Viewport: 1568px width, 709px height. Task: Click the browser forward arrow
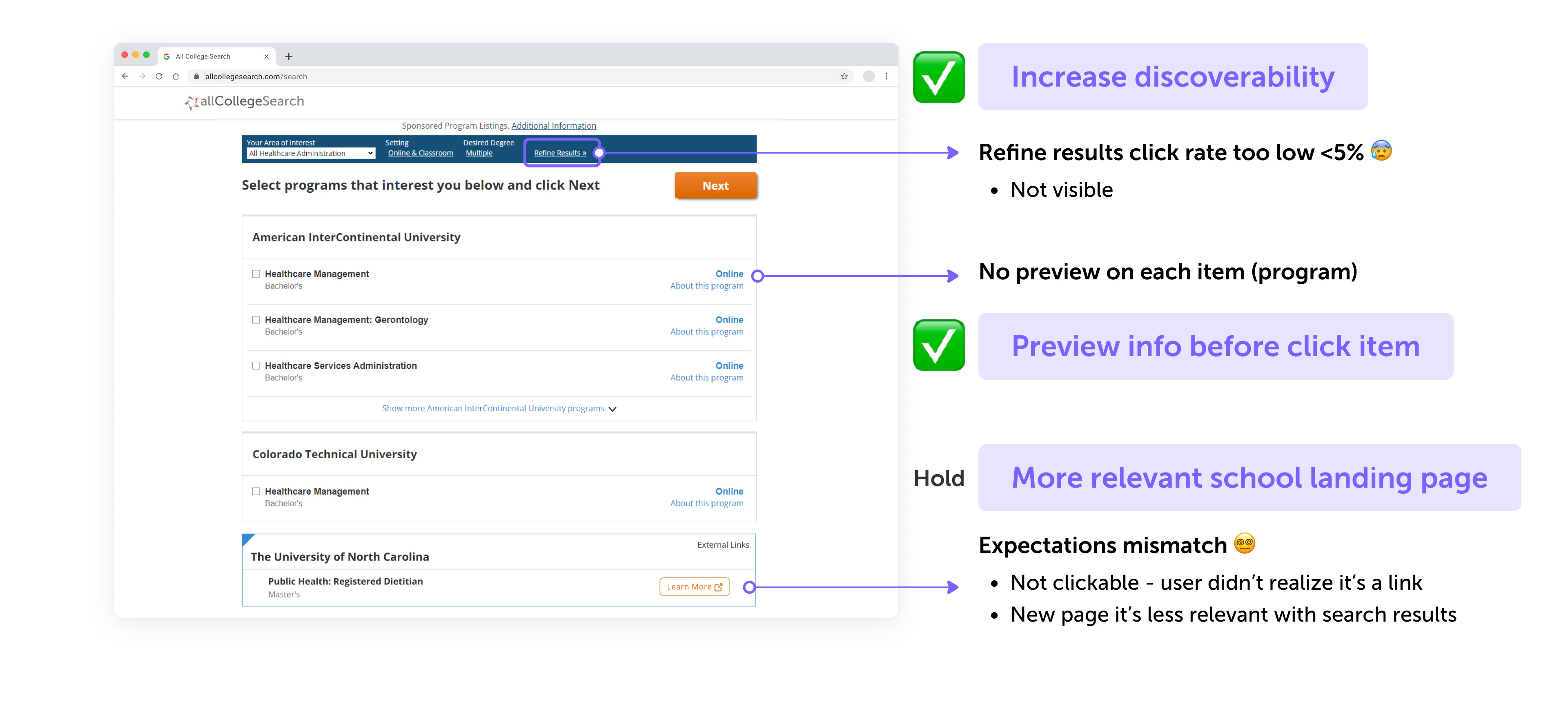click(x=142, y=76)
